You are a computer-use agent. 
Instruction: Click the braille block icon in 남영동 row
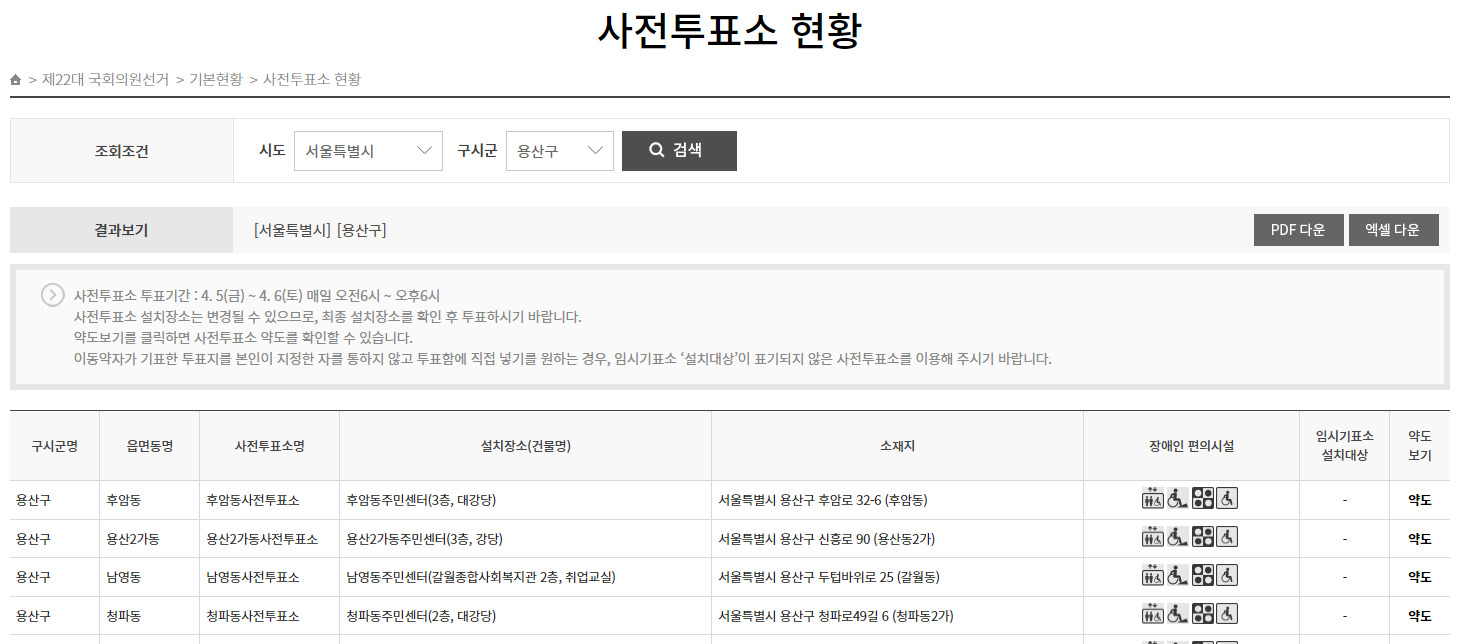[1202, 576]
